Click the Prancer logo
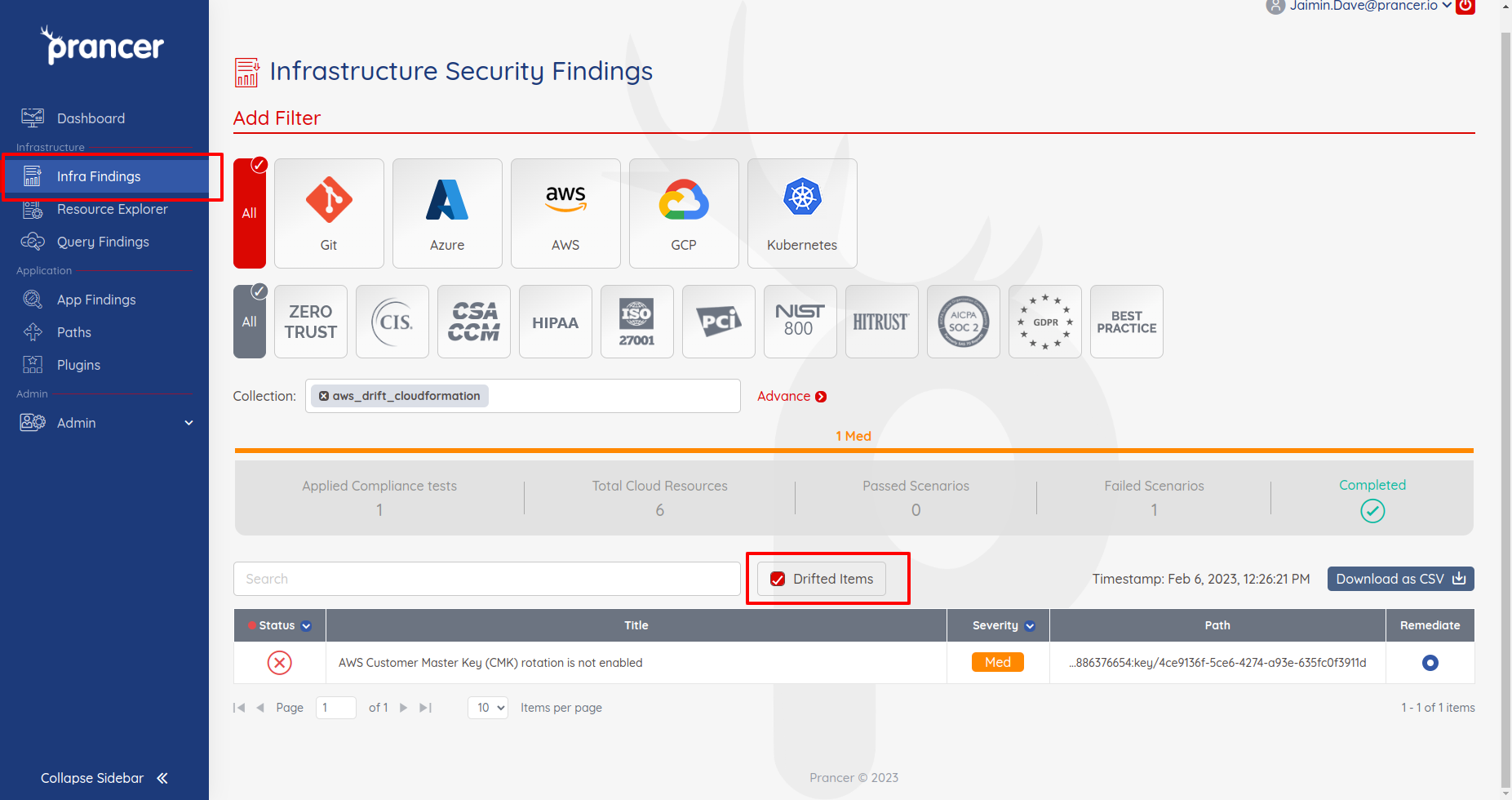Screen dimensions: 1512x800 103,46
